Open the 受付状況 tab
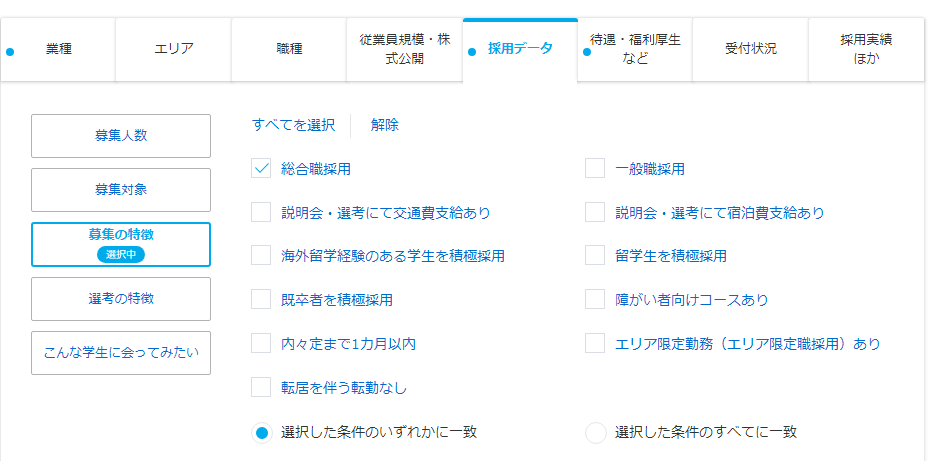 (750, 48)
